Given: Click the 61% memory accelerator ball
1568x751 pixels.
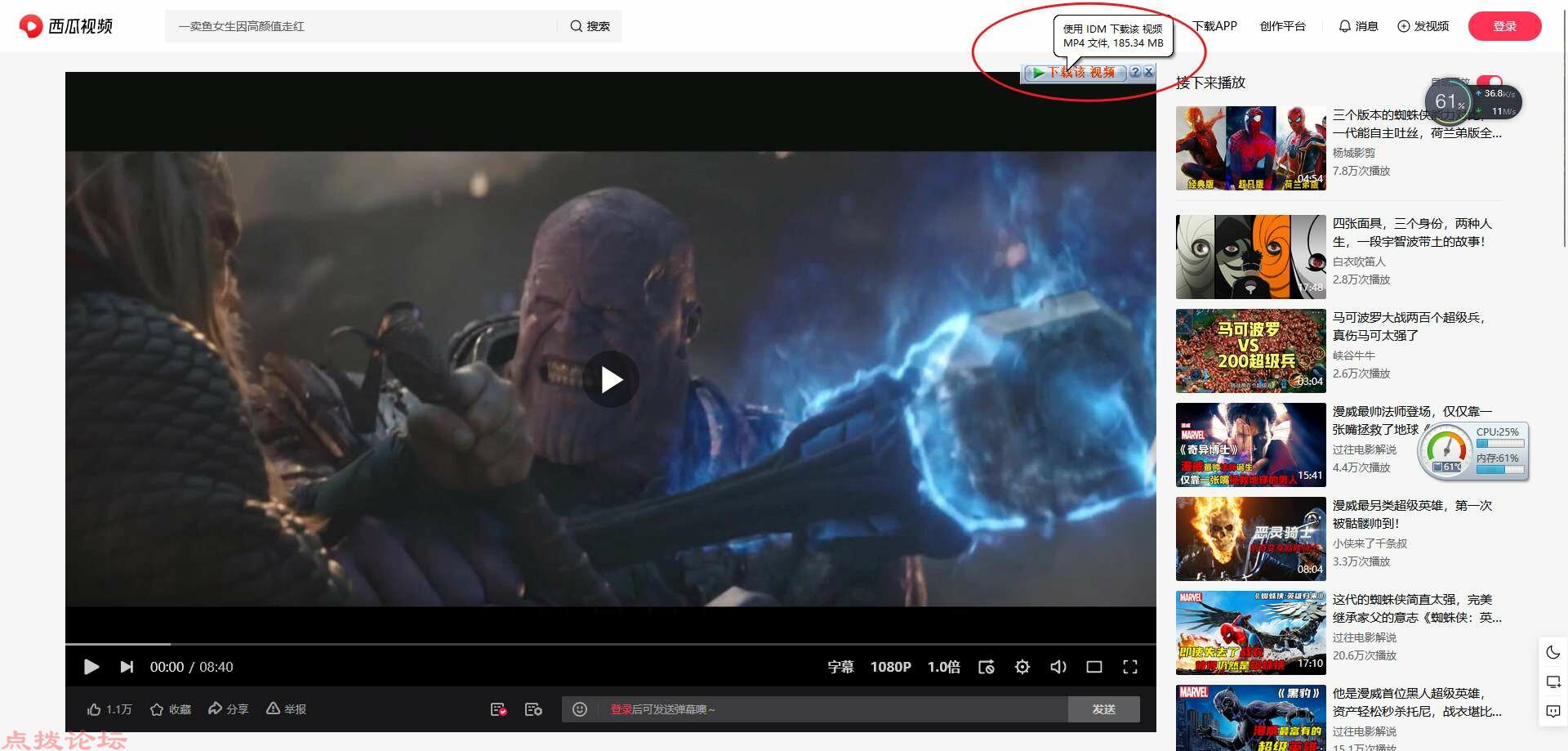Looking at the screenshot, I should (1449, 102).
